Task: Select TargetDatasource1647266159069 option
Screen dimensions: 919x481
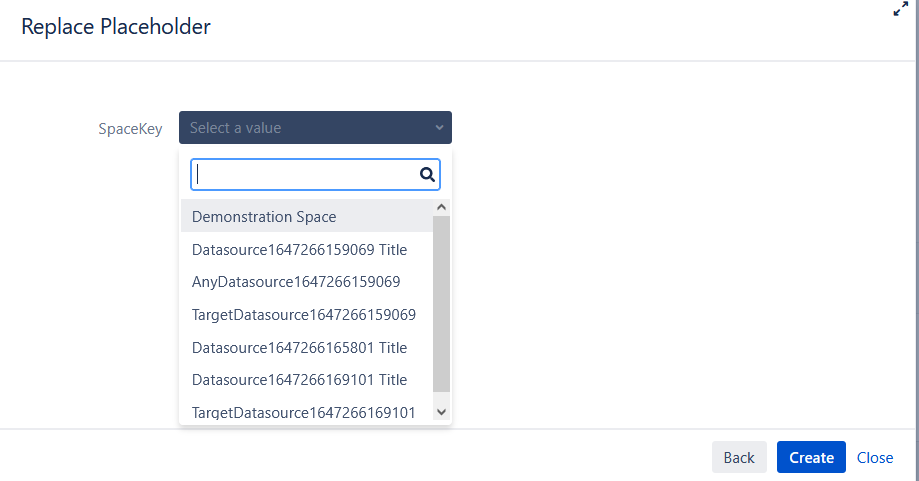Action: (x=303, y=314)
